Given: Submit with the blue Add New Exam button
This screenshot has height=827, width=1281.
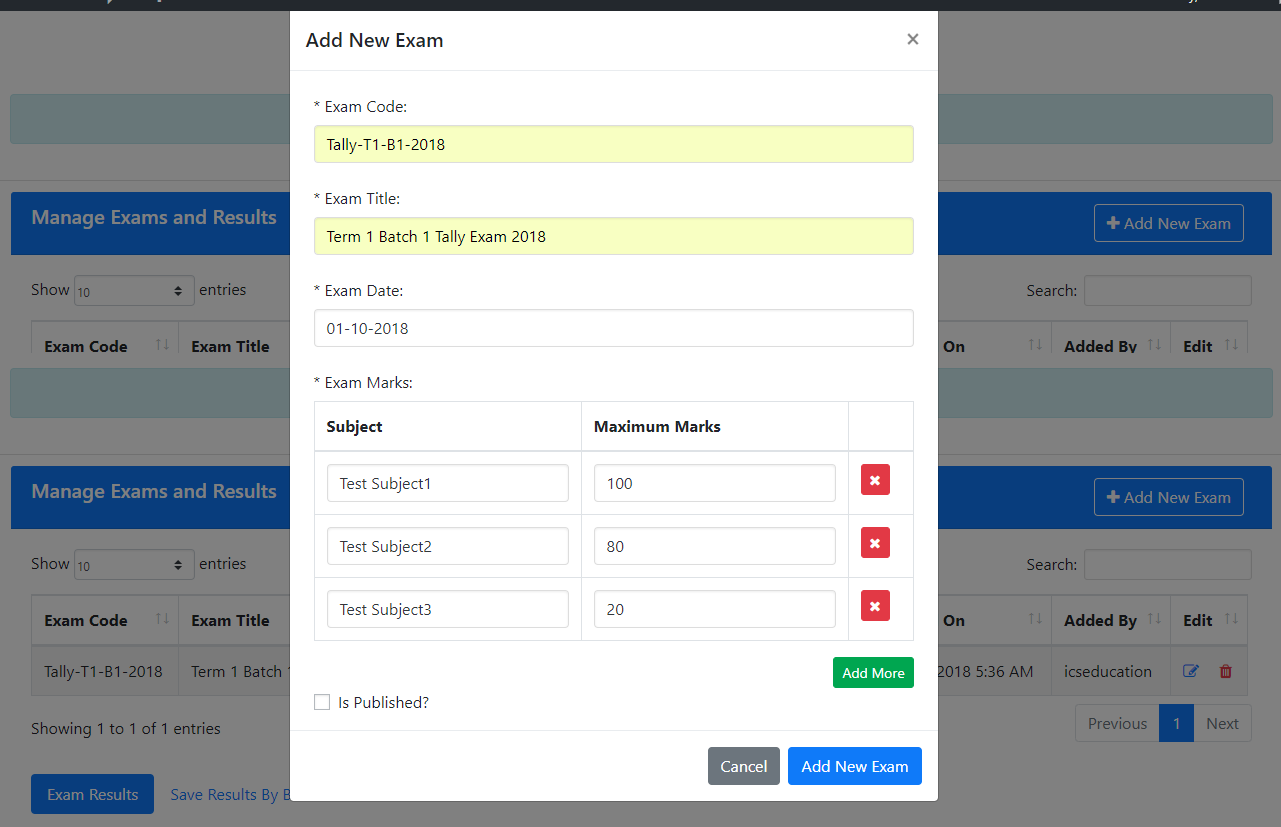Looking at the screenshot, I should point(855,766).
